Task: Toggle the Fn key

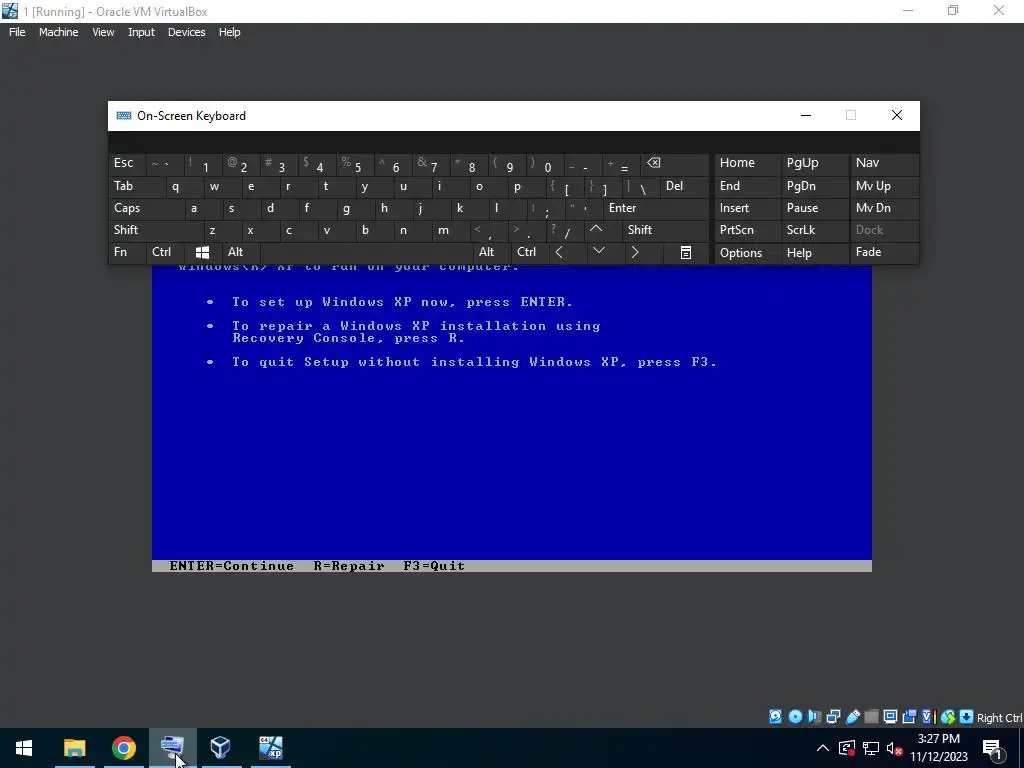Action: click(x=127, y=252)
